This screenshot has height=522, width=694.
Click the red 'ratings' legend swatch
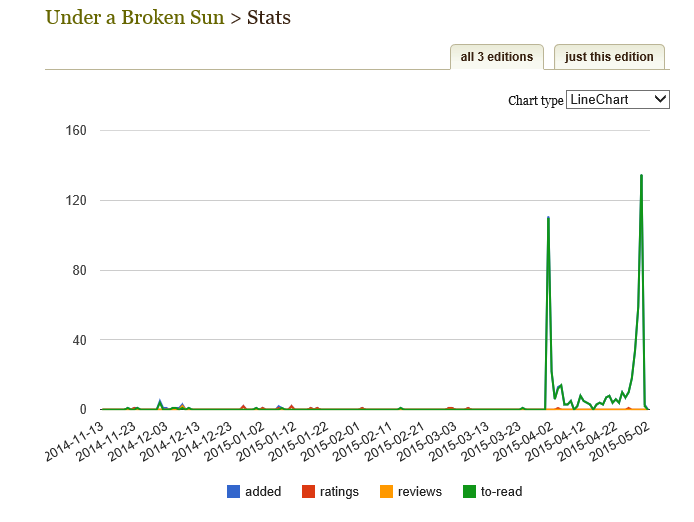(x=309, y=491)
